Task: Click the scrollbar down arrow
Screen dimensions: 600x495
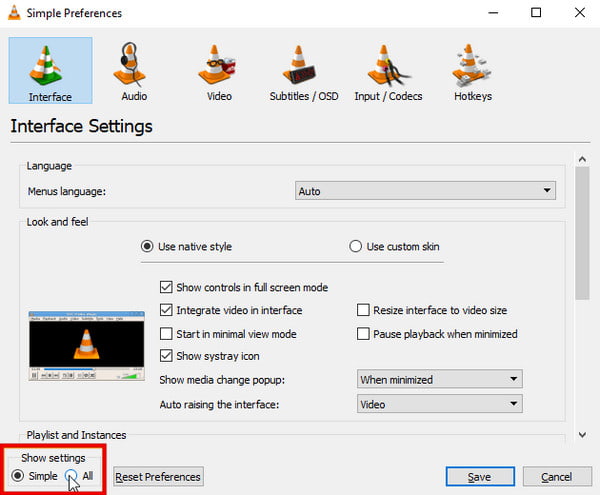Action: click(582, 435)
